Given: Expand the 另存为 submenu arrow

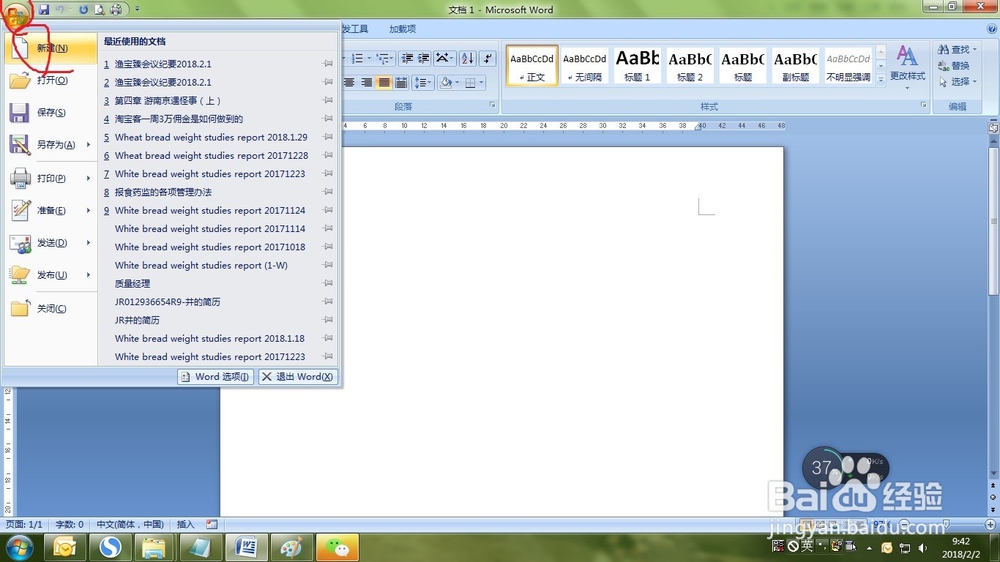Looking at the screenshot, I should coord(88,145).
